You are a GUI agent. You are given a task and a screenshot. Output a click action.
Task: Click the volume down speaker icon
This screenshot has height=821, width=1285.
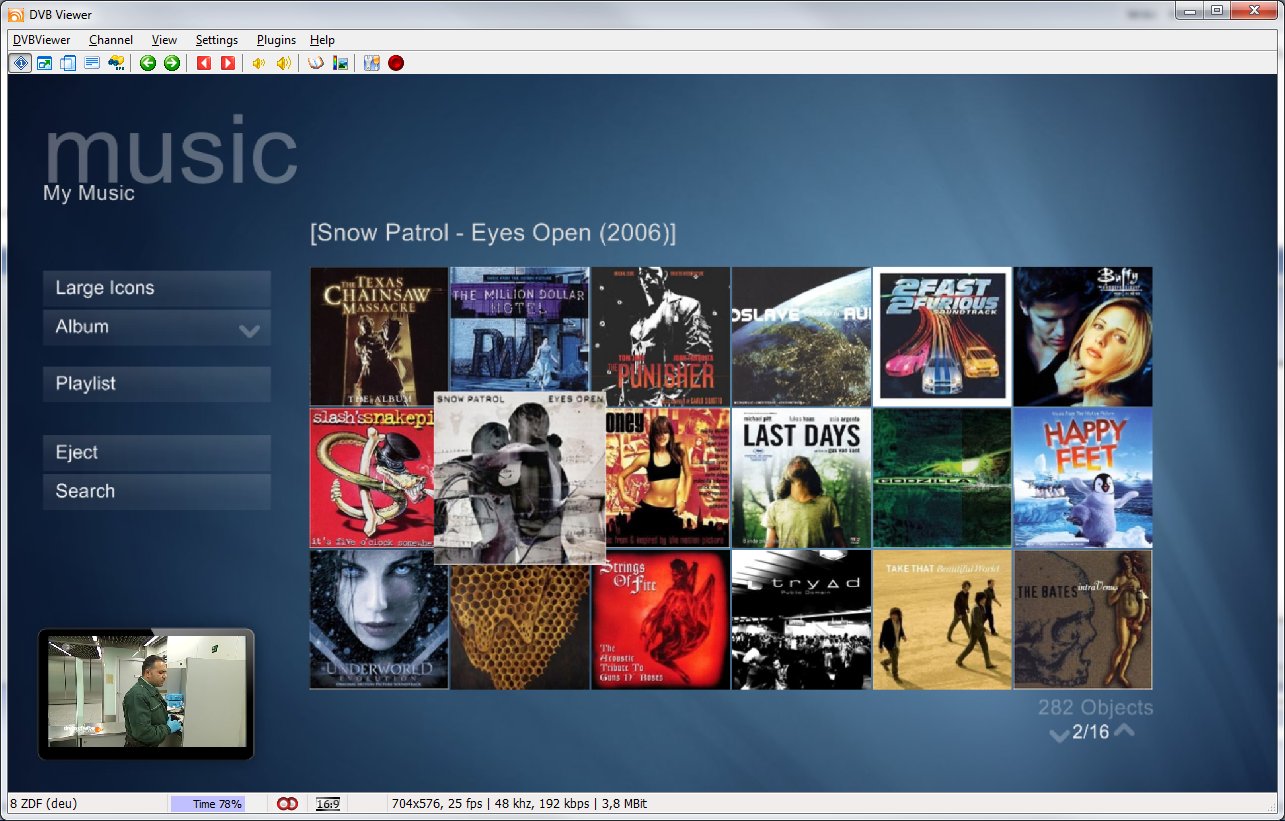click(x=259, y=63)
